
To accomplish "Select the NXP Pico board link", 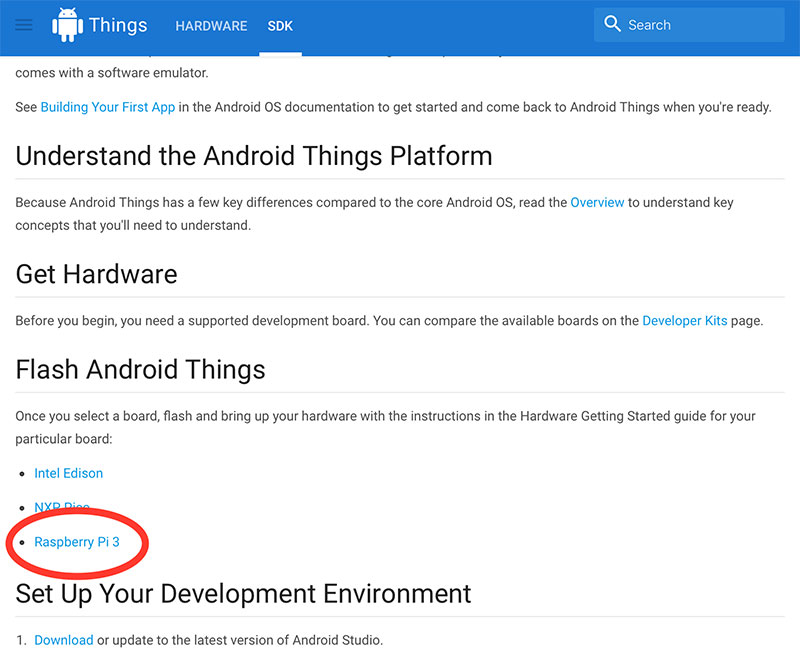I will [x=62, y=507].
